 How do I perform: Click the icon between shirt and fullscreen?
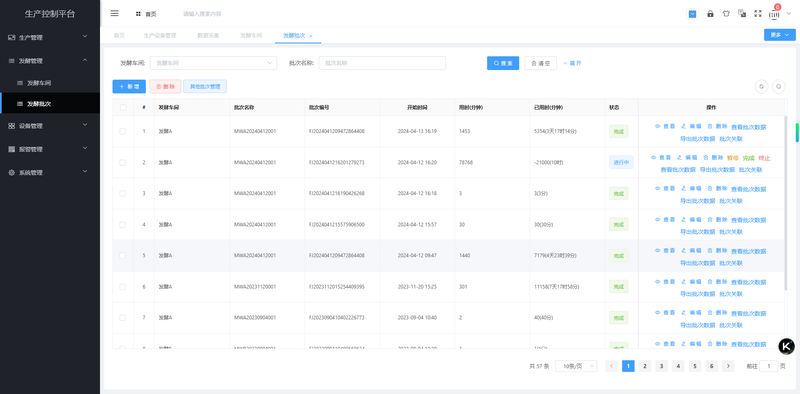[742, 13]
